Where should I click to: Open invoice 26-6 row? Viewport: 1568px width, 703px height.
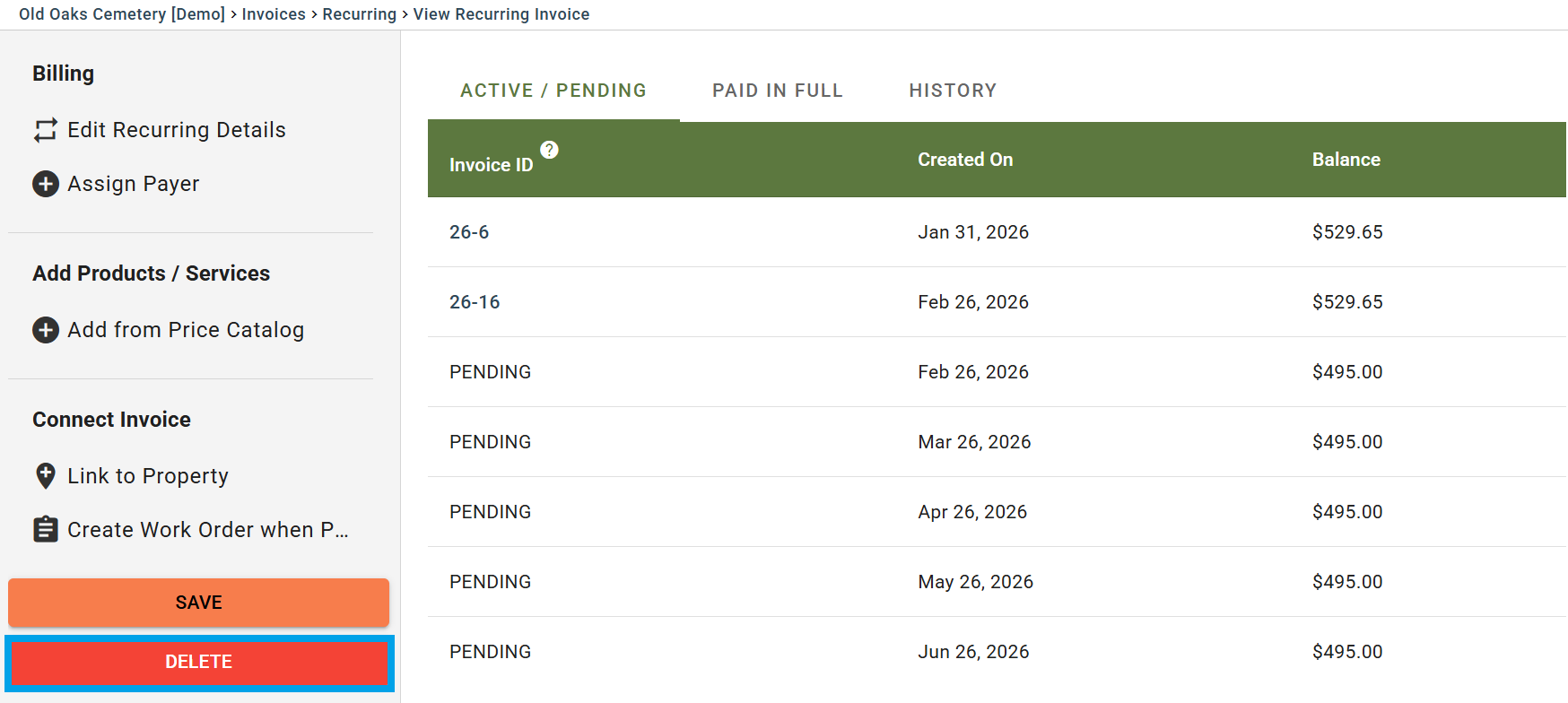pyautogui.click(x=469, y=232)
